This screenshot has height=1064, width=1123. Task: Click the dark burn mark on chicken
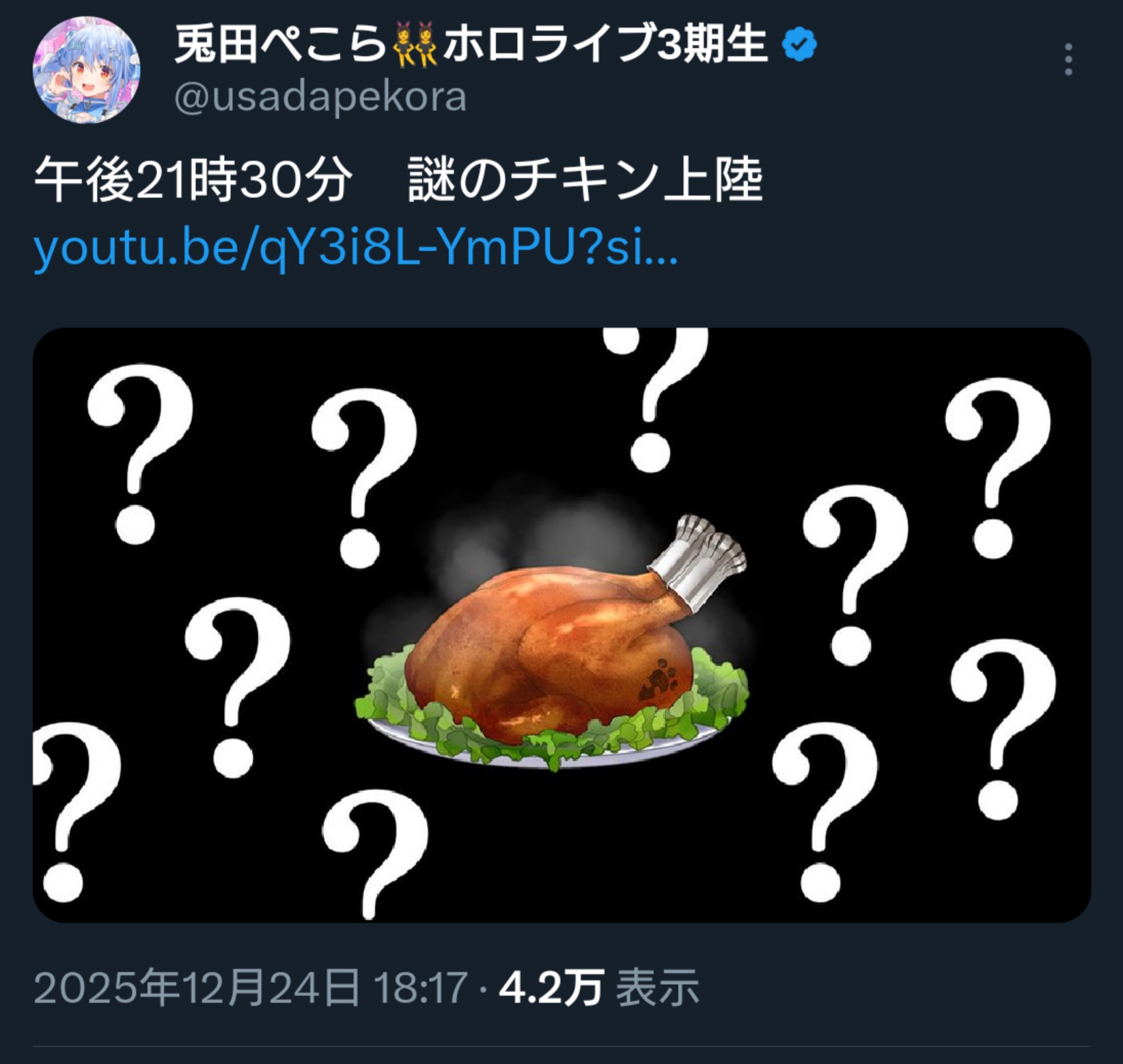657,680
